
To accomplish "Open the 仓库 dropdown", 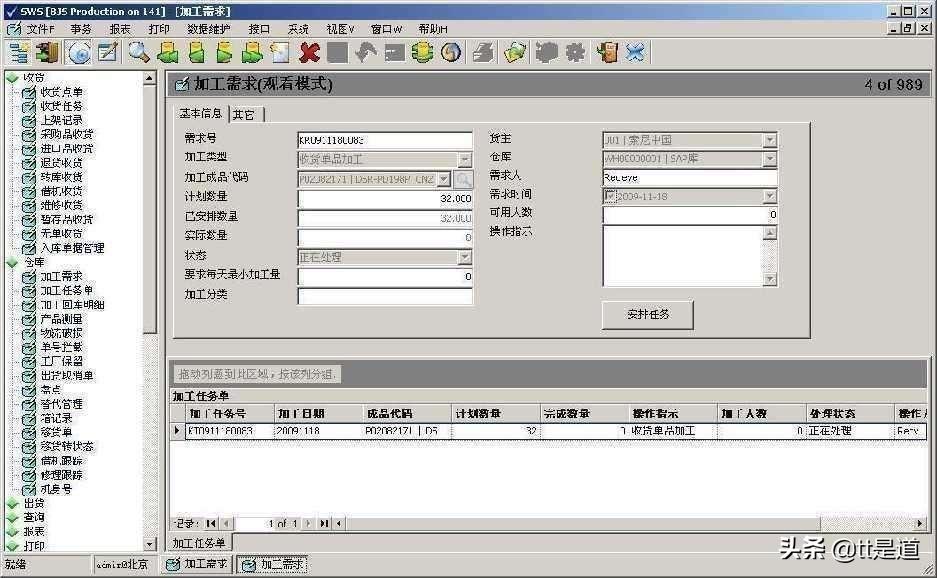I will [x=770, y=158].
